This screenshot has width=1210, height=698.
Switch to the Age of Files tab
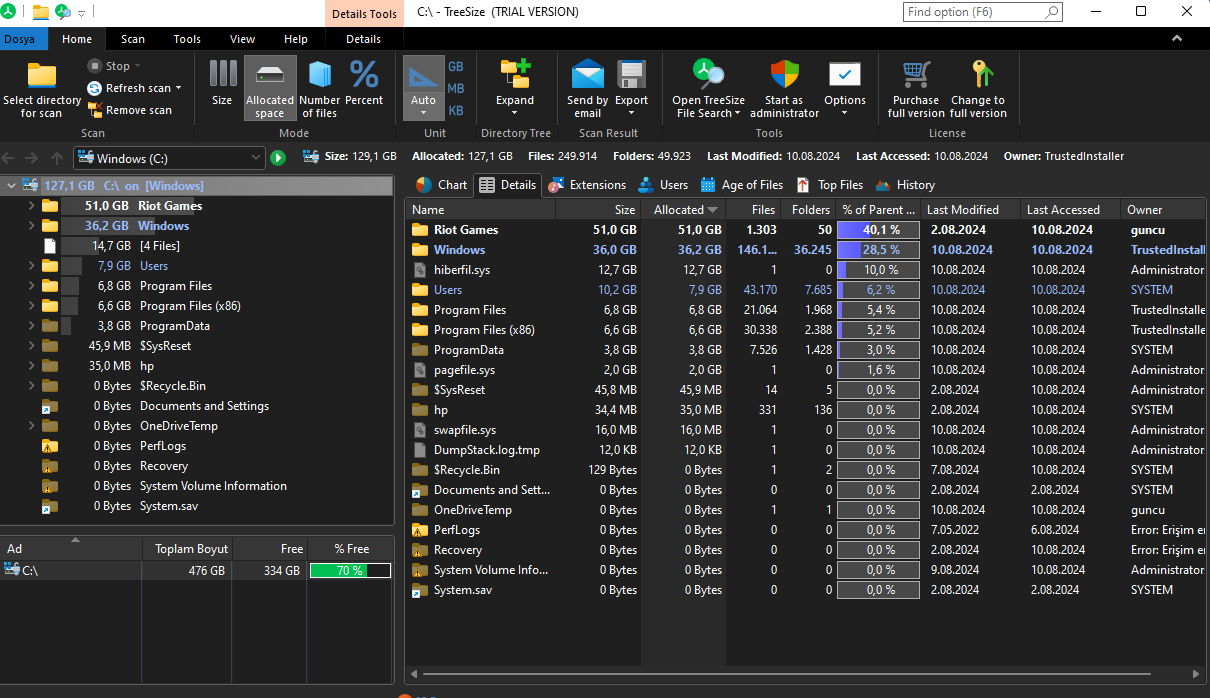tap(742, 185)
